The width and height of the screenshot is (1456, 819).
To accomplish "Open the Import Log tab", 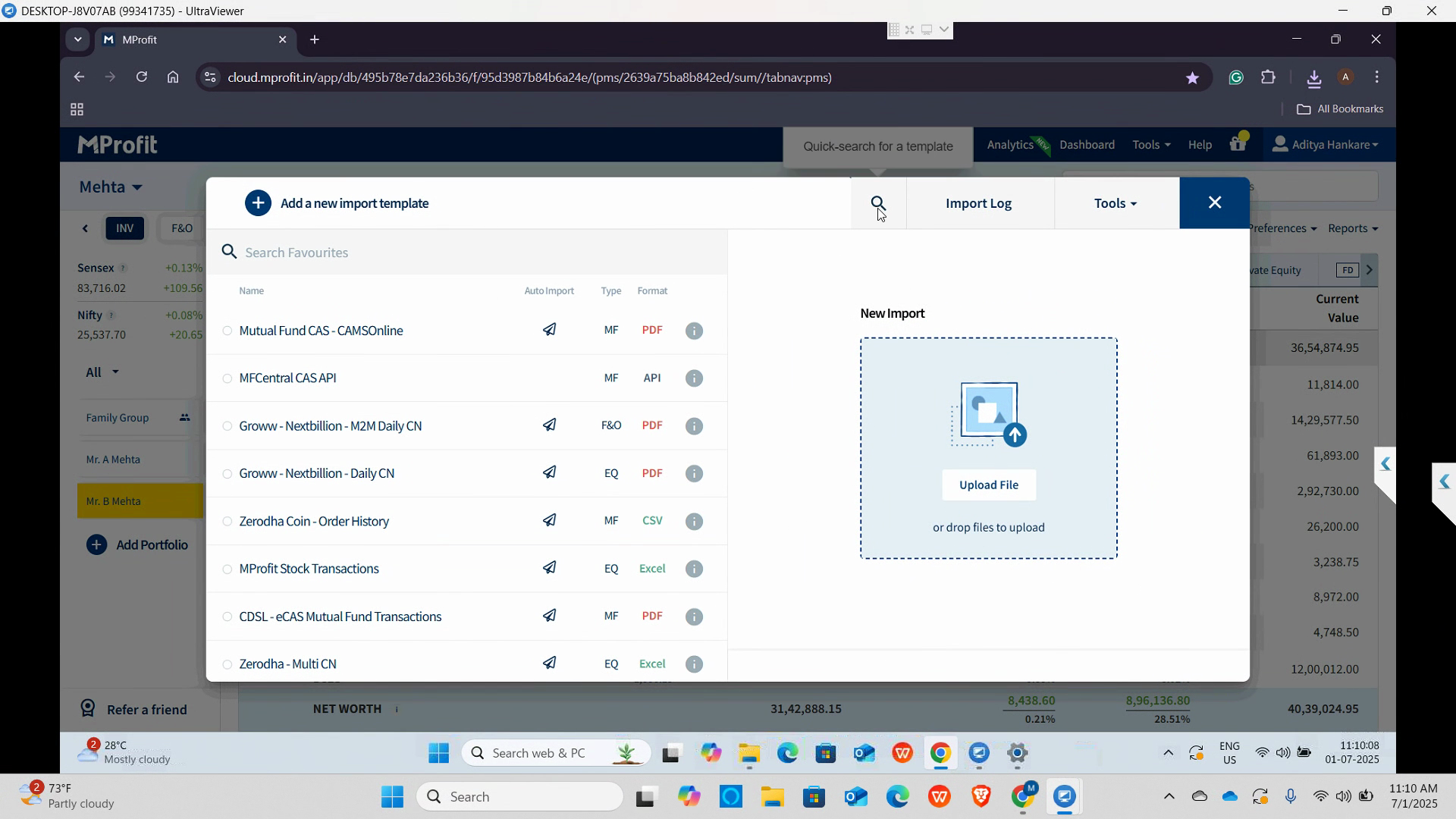I will click(978, 203).
